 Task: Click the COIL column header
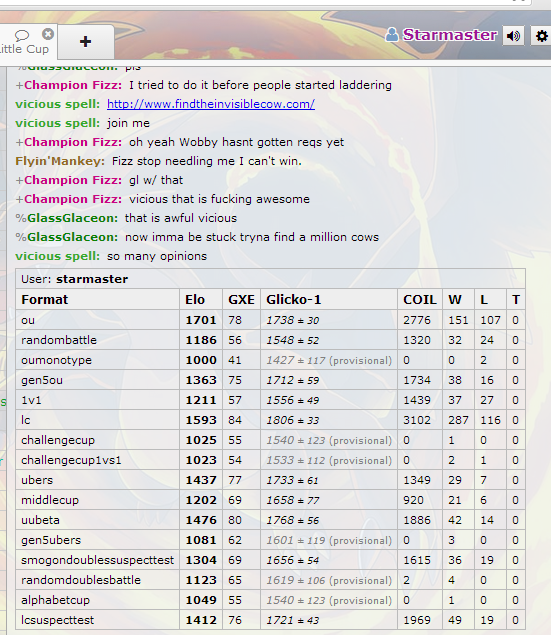point(420,300)
